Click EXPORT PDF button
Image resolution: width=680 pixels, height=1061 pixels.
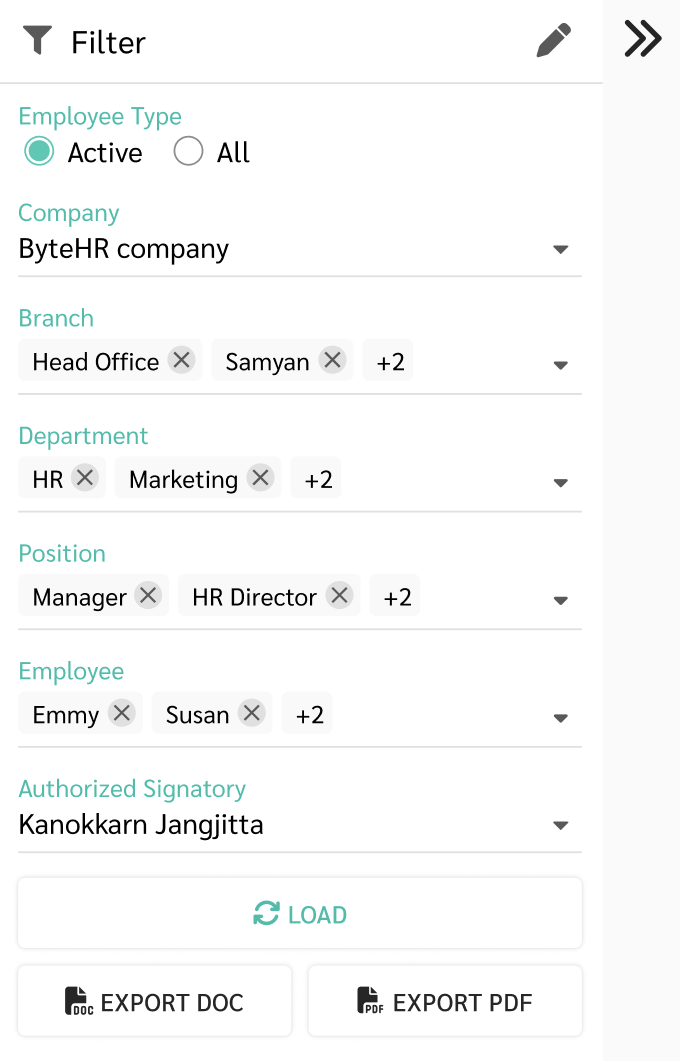point(444,1001)
